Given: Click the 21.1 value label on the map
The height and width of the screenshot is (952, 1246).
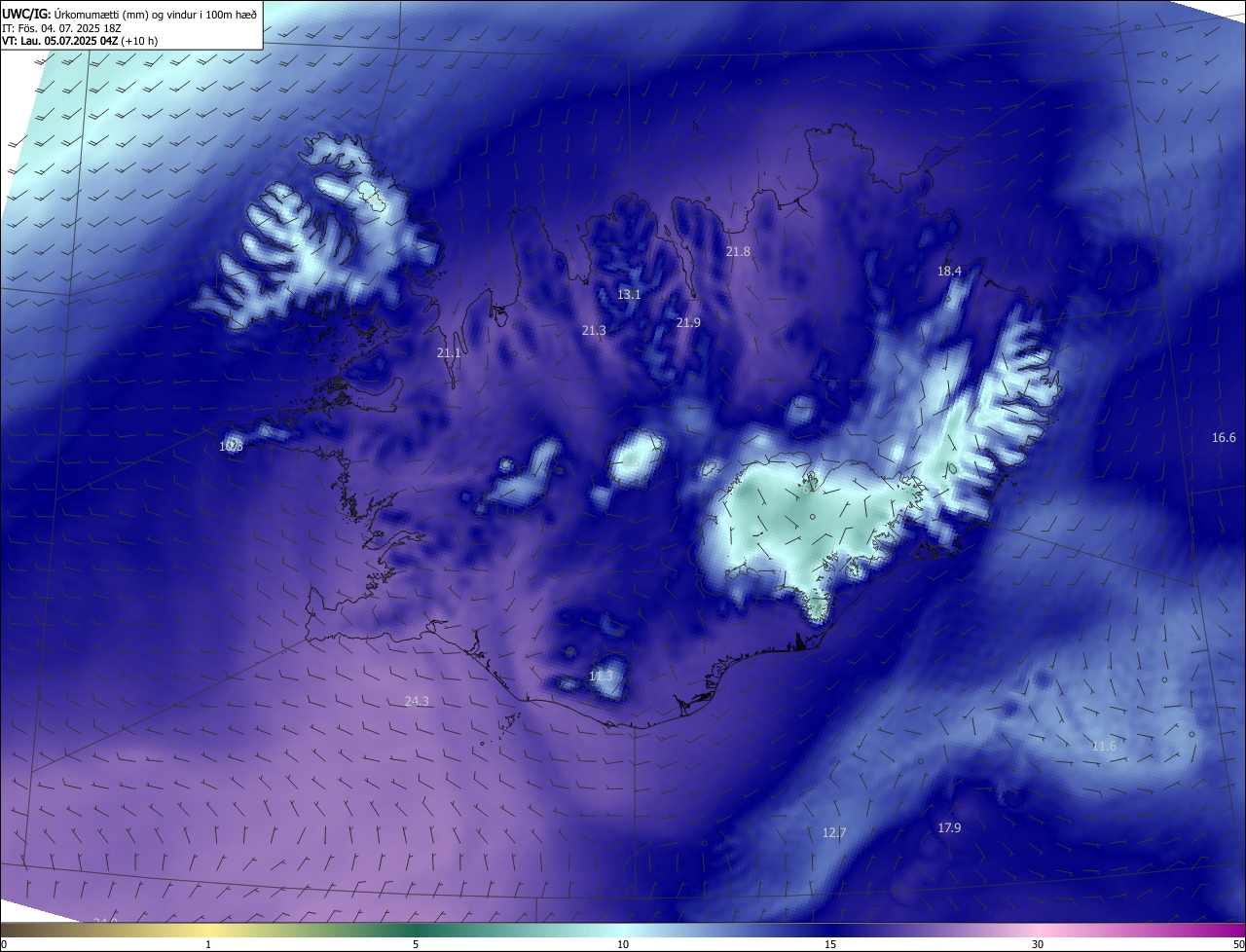Looking at the screenshot, I should pyautogui.click(x=449, y=352).
